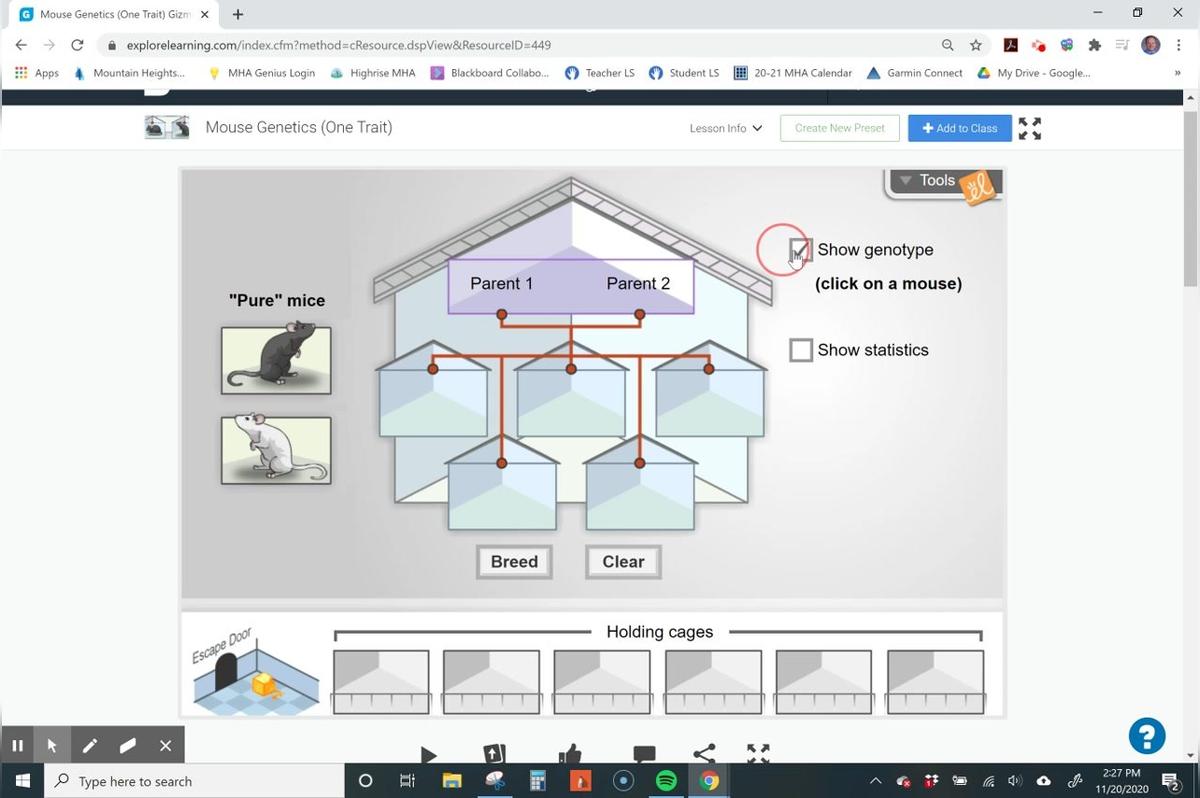Open the media control playlist icon

point(1122,45)
